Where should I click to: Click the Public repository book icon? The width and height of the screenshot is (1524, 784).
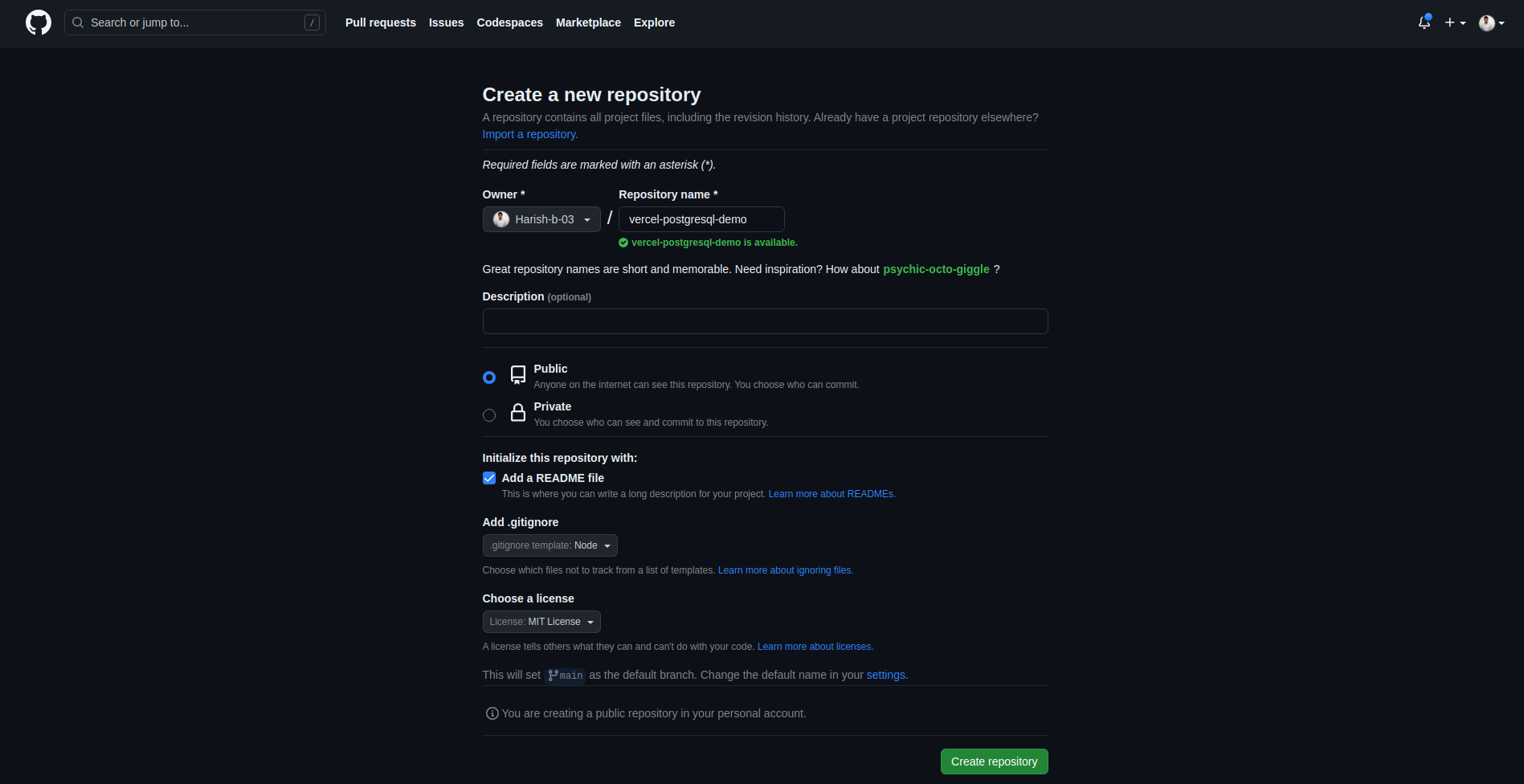click(x=518, y=375)
